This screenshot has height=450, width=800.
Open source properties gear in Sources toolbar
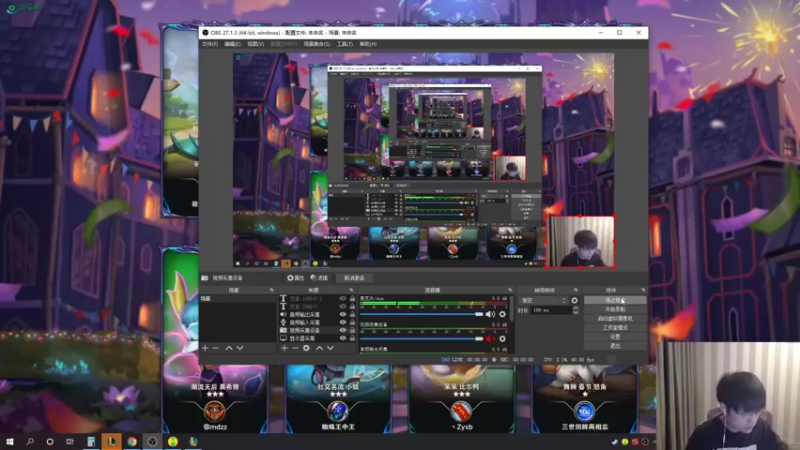click(x=306, y=348)
